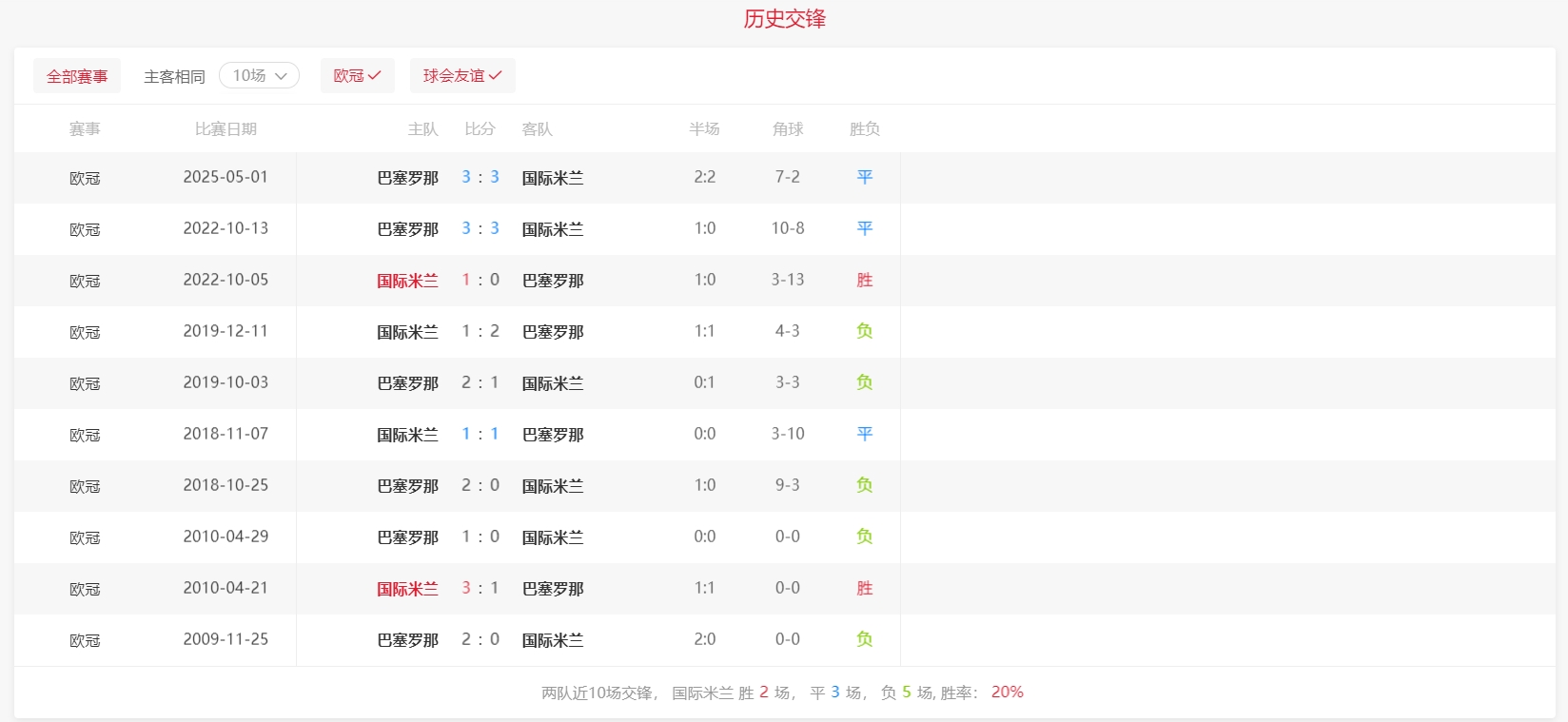Viewport: 1568px width, 722px height.
Task: Click the 负 result for 2018-10-25 match
Action: click(x=864, y=485)
